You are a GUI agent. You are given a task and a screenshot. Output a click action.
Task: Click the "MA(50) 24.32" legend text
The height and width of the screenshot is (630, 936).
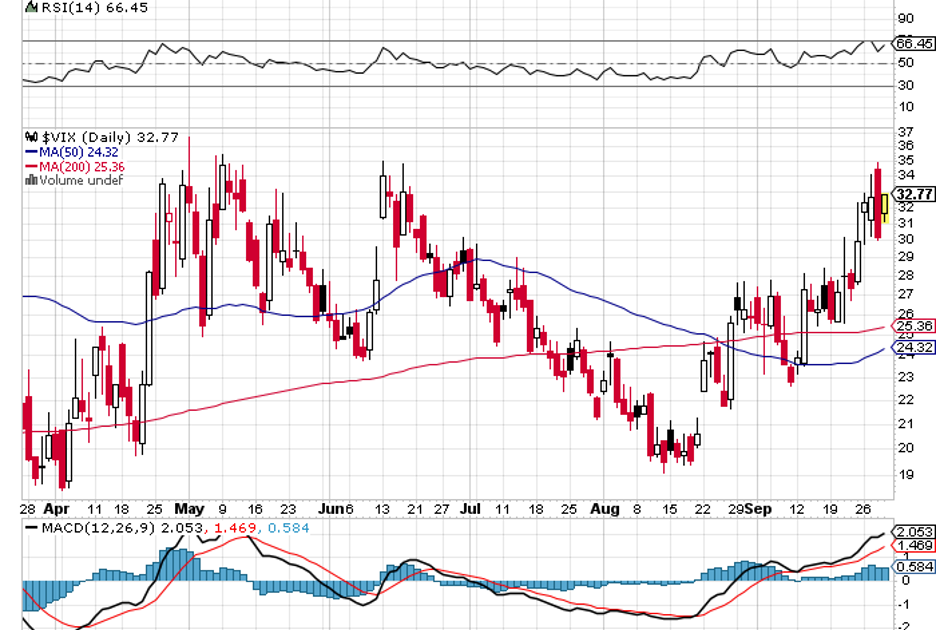tap(80, 152)
